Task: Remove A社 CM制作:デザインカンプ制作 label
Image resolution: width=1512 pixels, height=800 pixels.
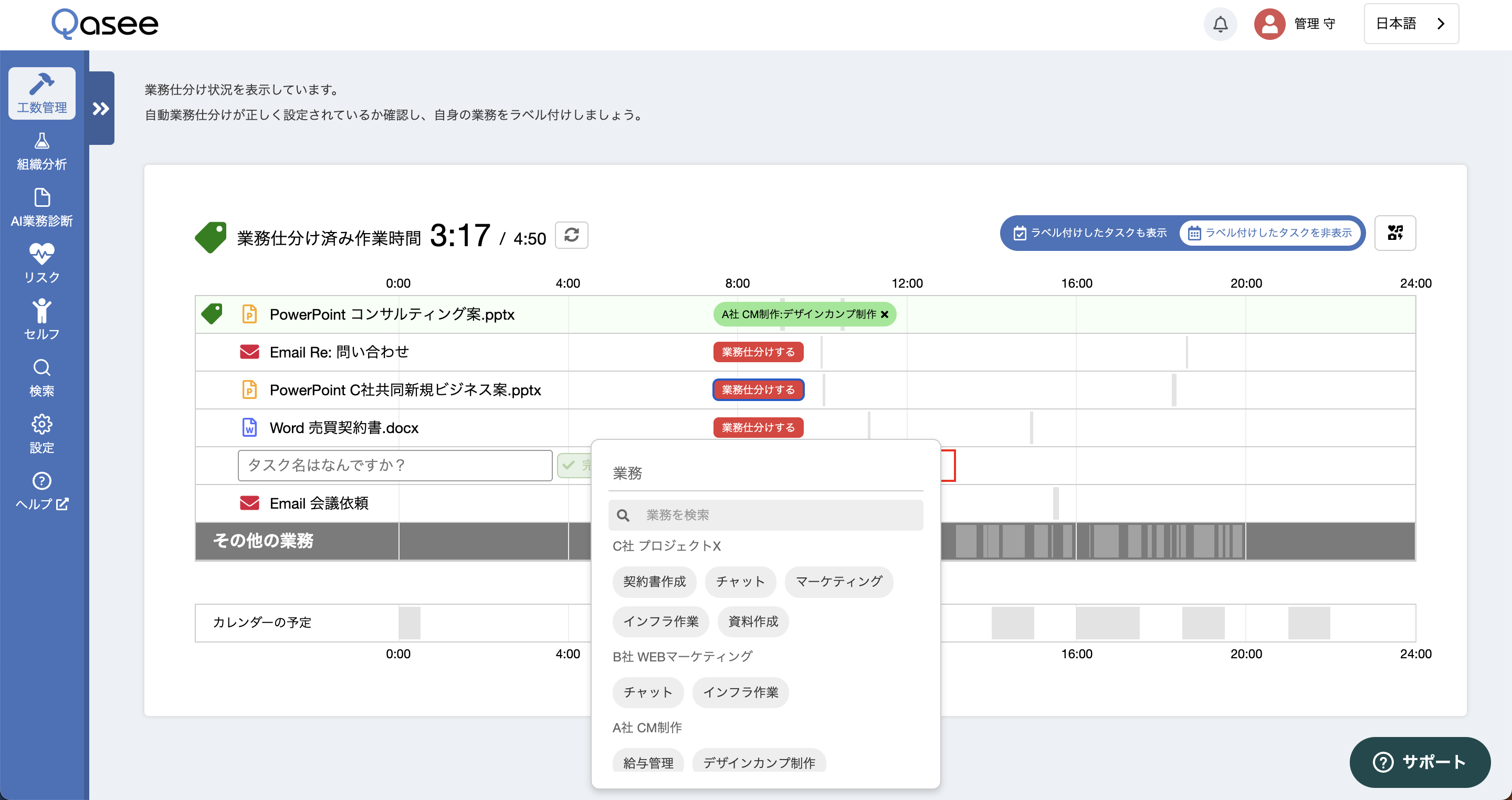Action: point(885,314)
